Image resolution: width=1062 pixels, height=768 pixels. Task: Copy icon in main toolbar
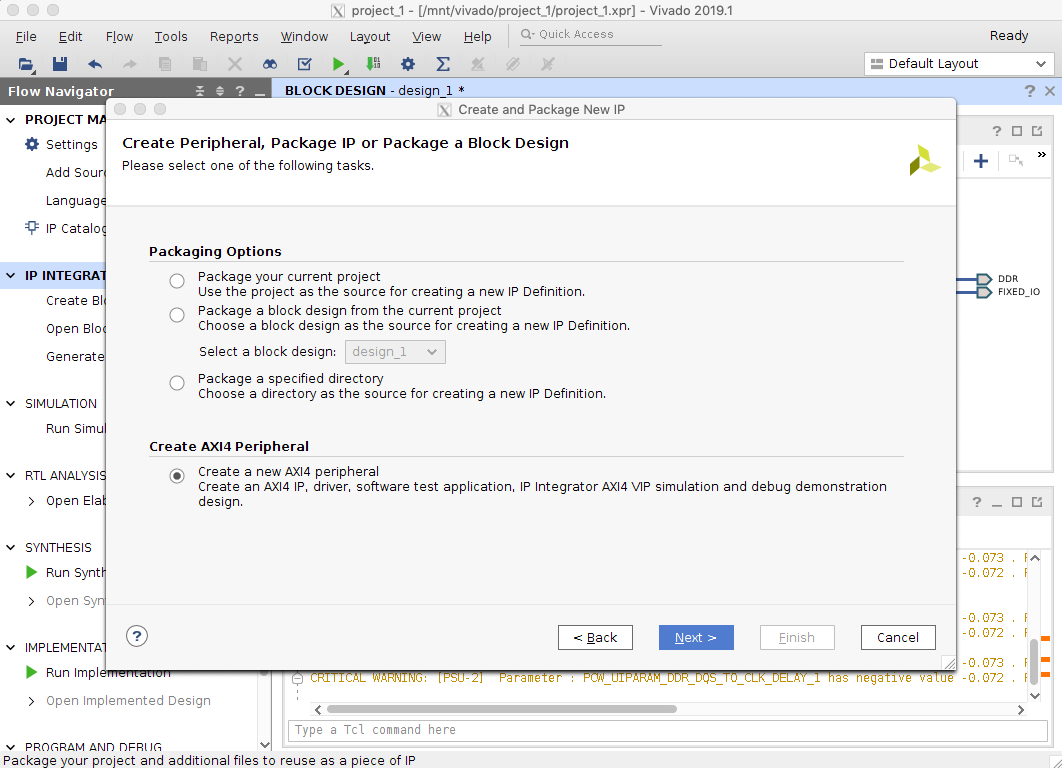point(165,64)
